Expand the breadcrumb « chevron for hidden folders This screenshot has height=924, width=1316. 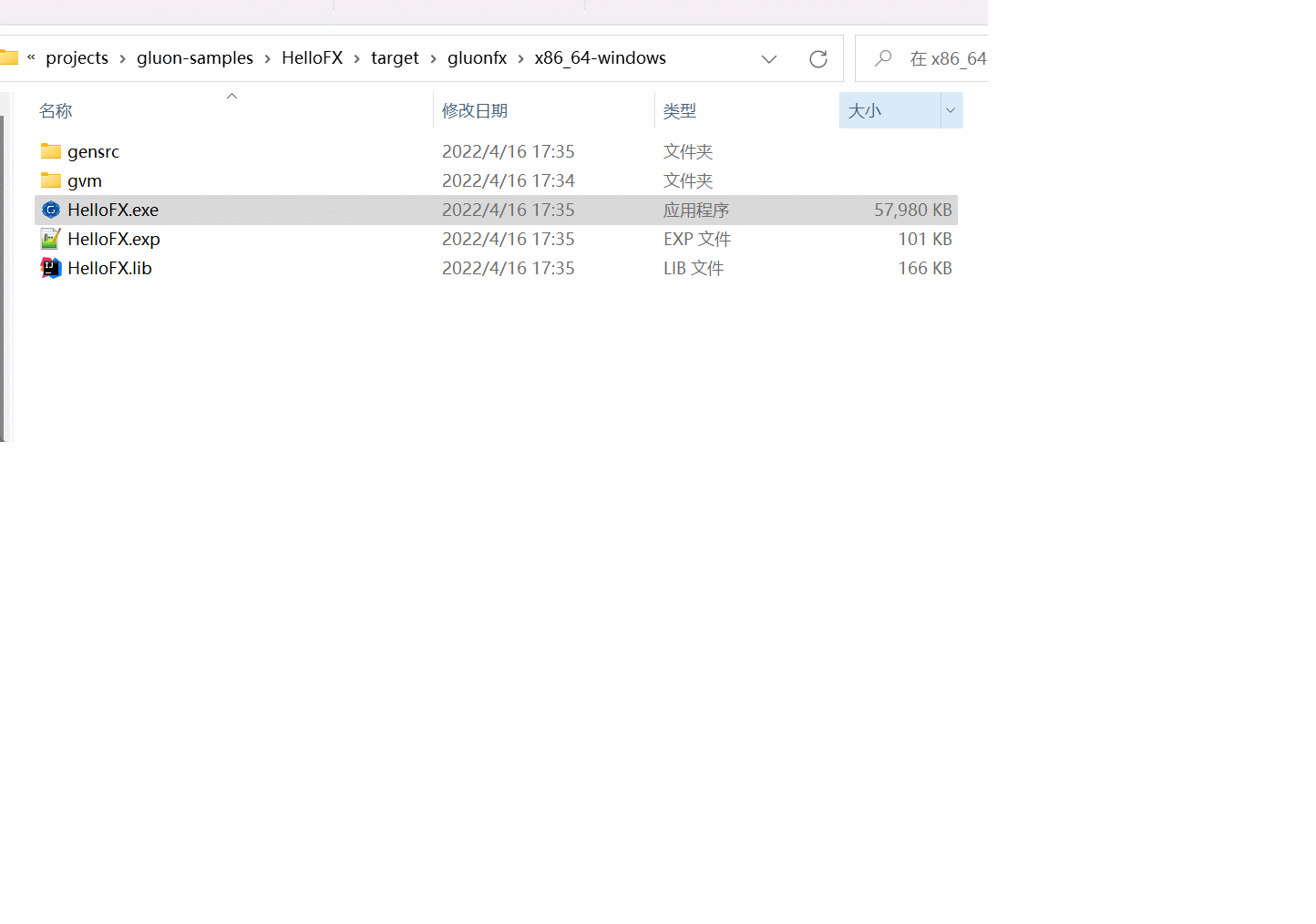[x=31, y=57]
